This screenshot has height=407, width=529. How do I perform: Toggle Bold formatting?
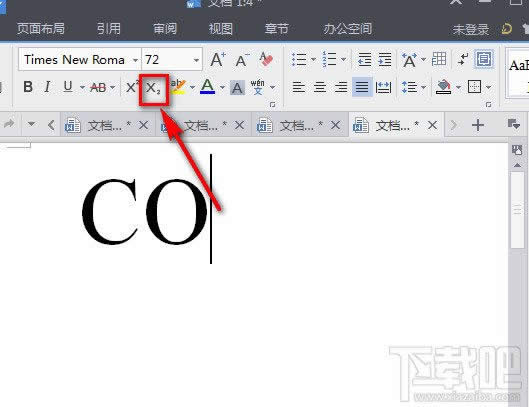tap(28, 87)
